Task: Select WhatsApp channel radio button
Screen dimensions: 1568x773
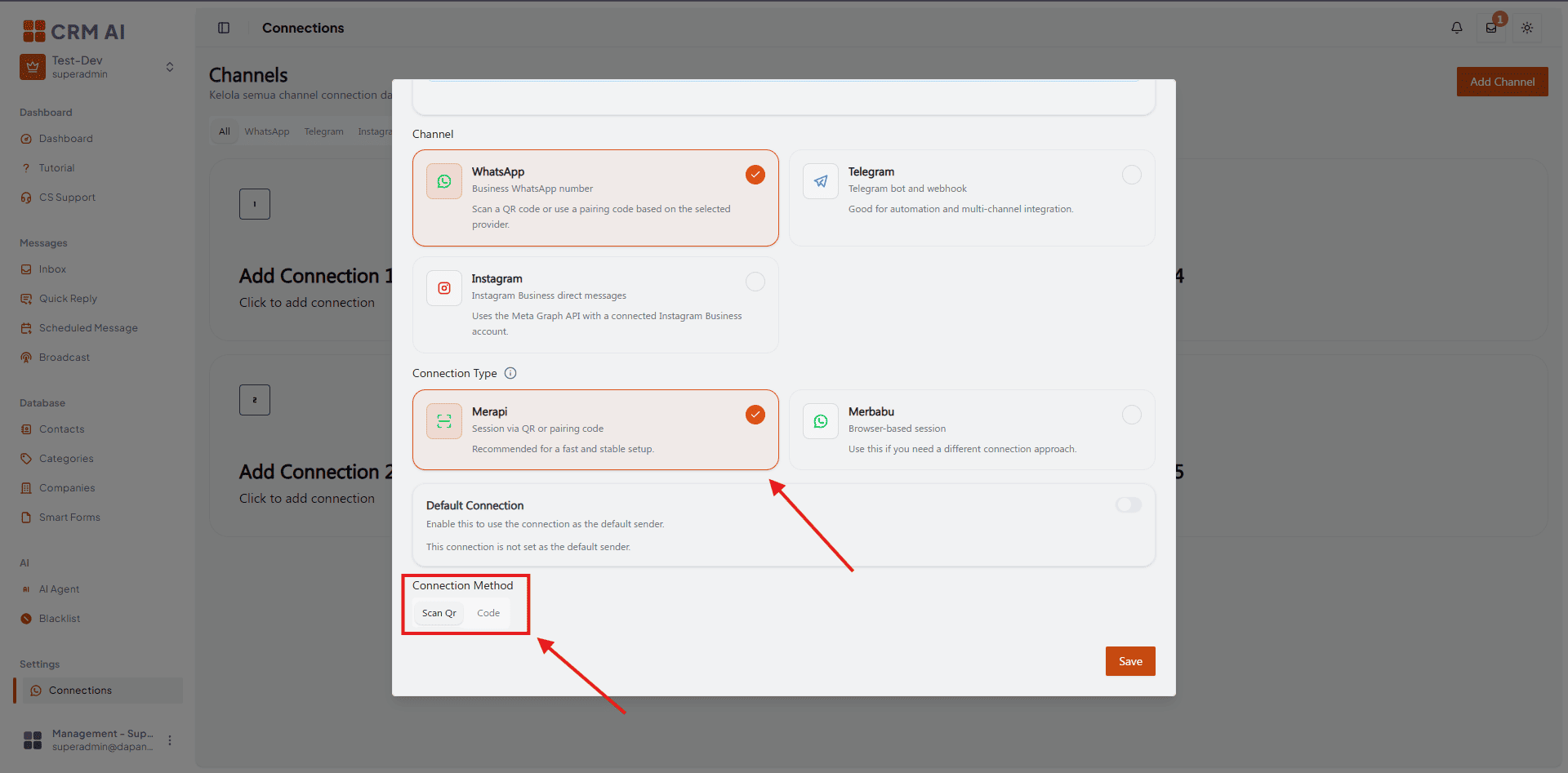Action: [755, 175]
